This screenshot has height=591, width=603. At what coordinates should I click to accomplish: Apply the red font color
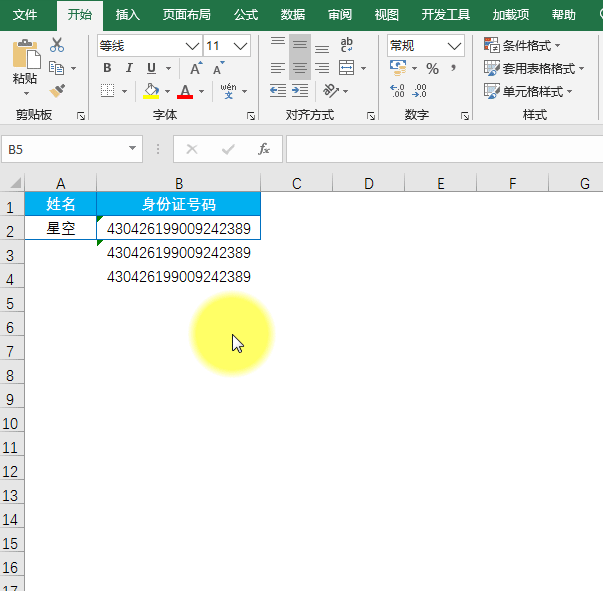(185, 91)
